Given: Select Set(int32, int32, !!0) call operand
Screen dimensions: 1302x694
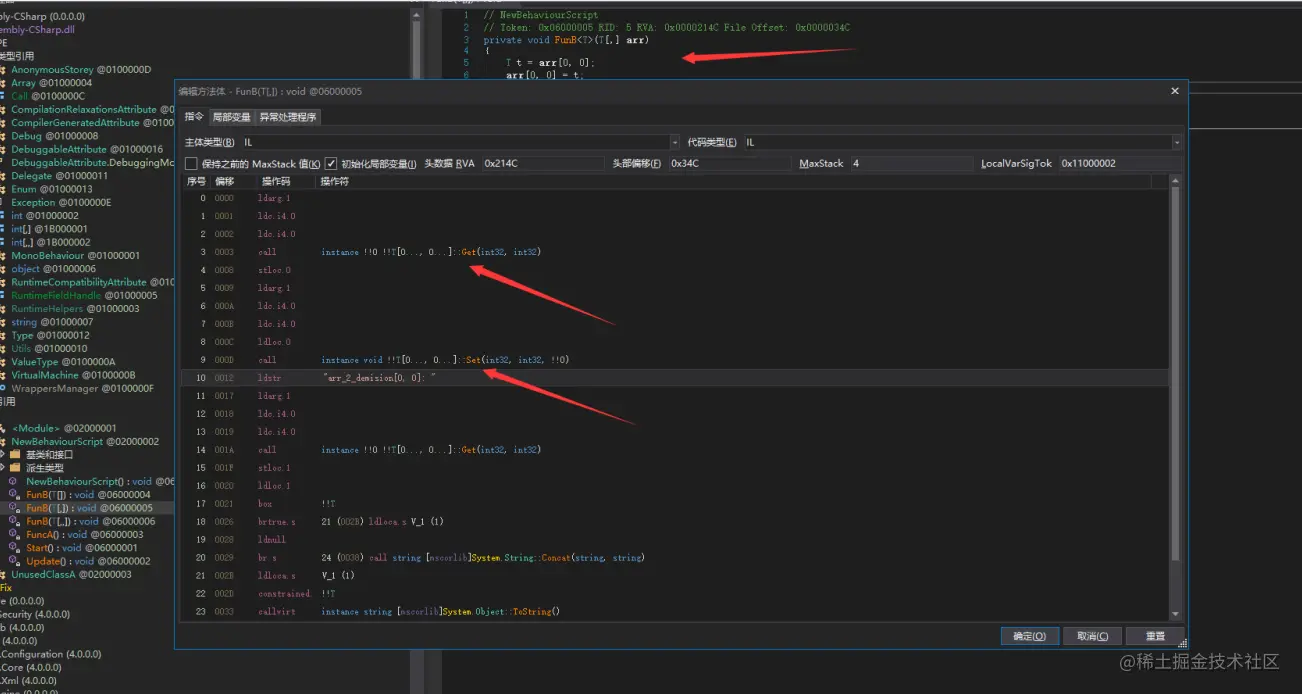Looking at the screenshot, I should [x=445, y=360].
